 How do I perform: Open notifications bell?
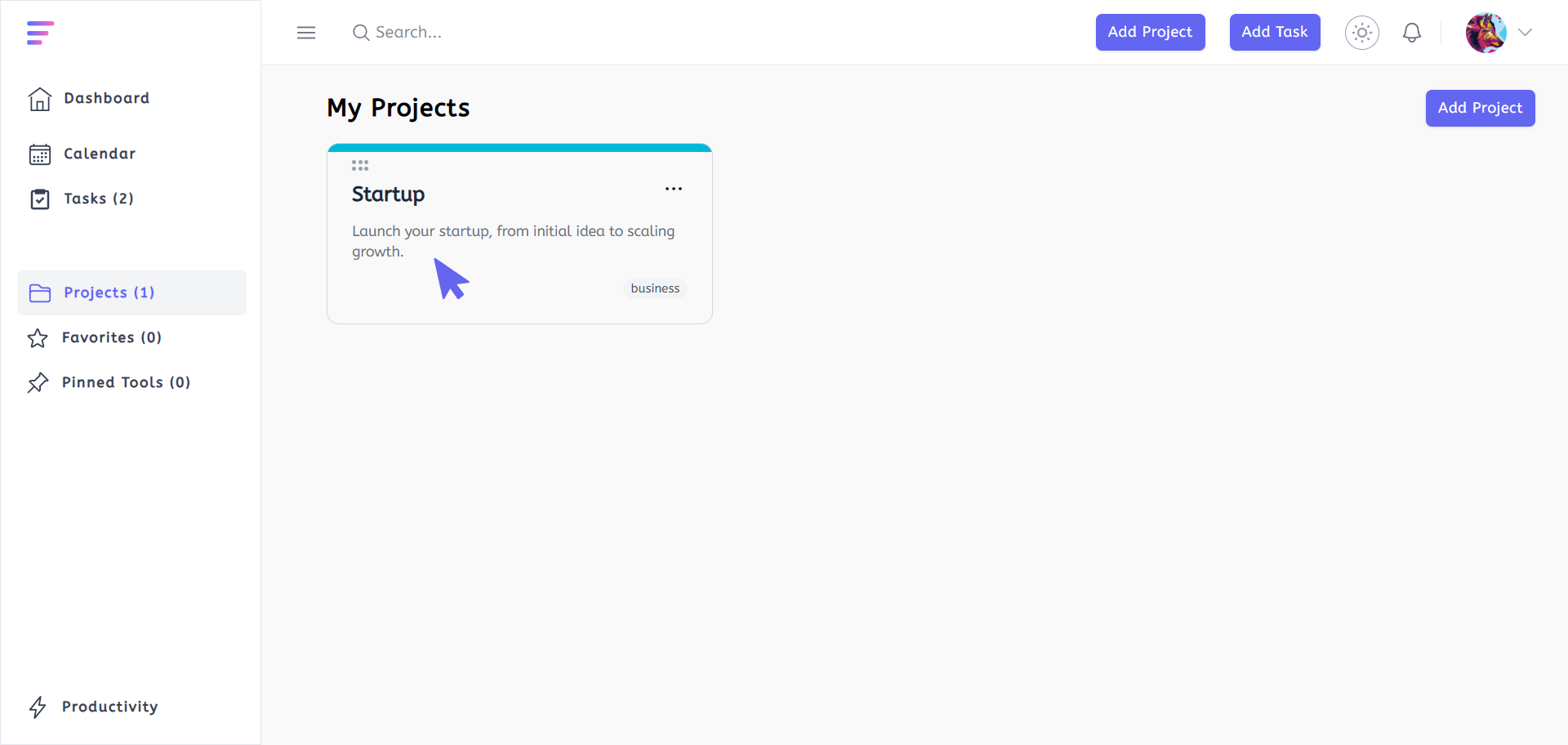[x=1412, y=33]
